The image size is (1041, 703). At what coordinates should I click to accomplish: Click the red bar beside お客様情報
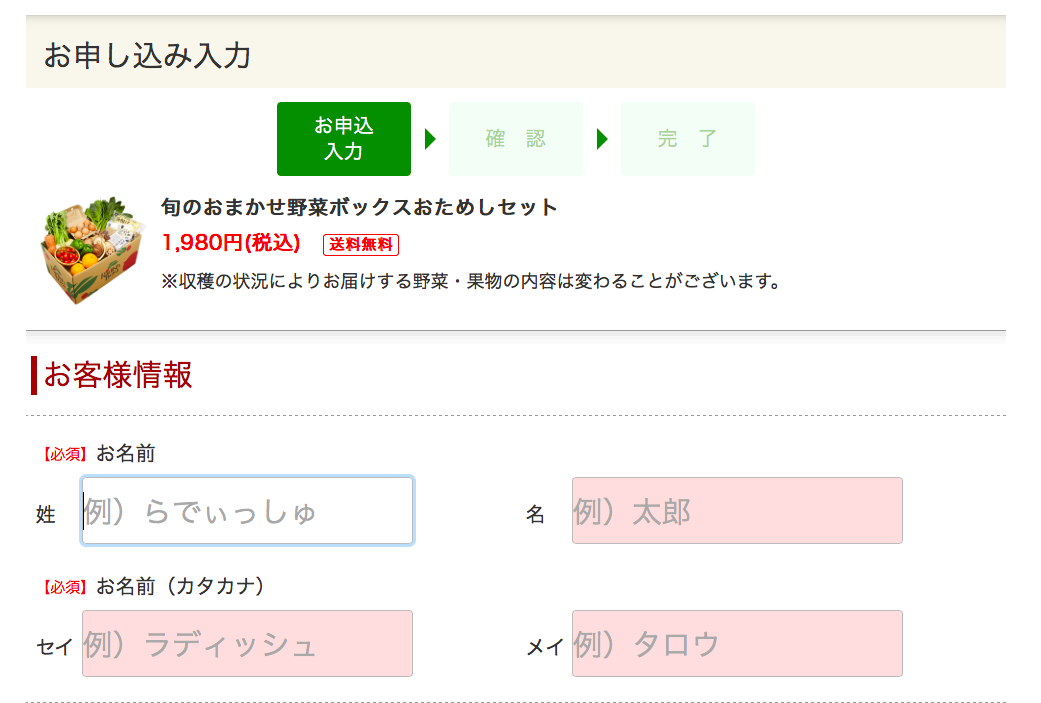pos(34,375)
